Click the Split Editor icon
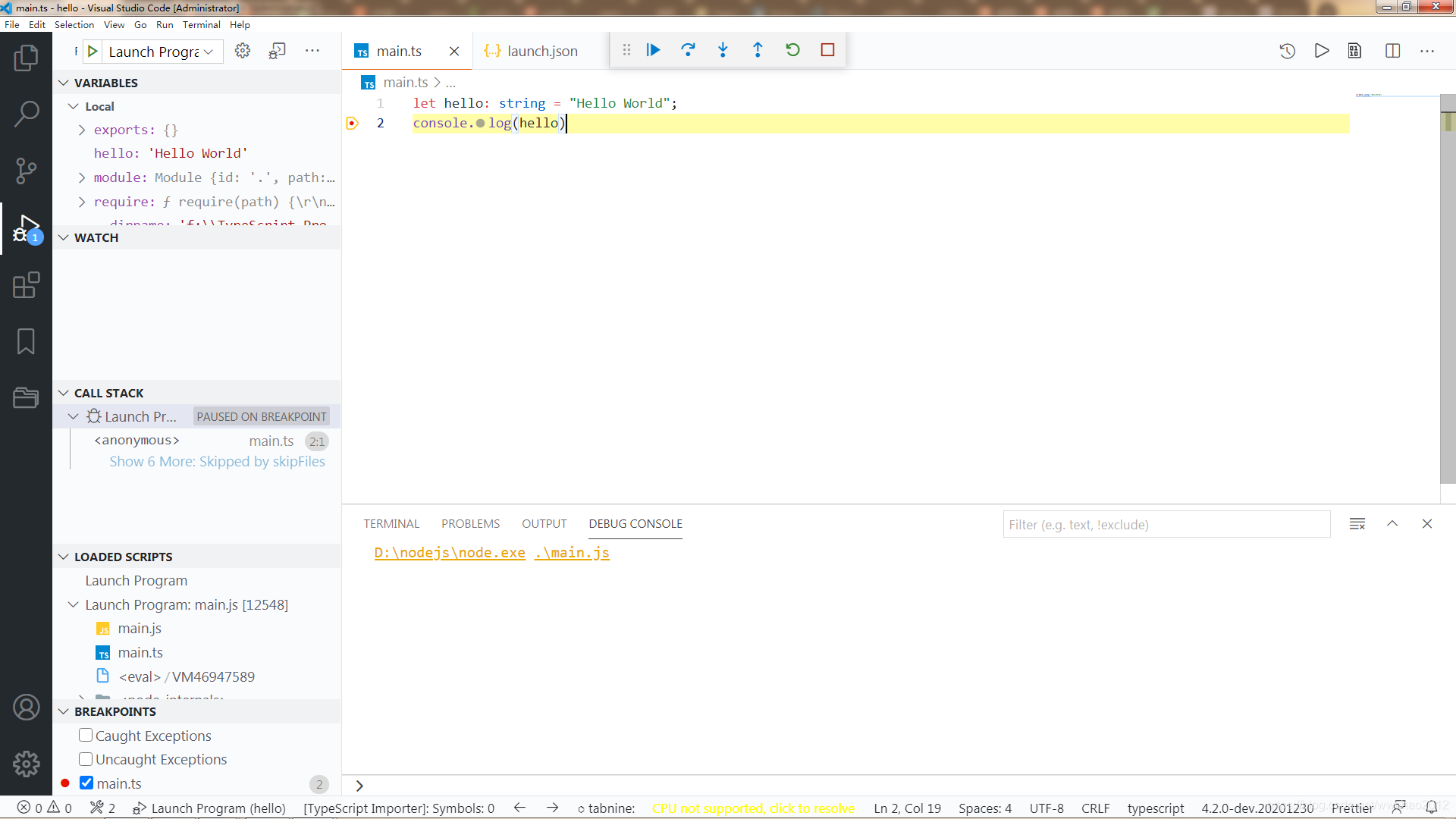This screenshot has height=819, width=1456. (1394, 51)
